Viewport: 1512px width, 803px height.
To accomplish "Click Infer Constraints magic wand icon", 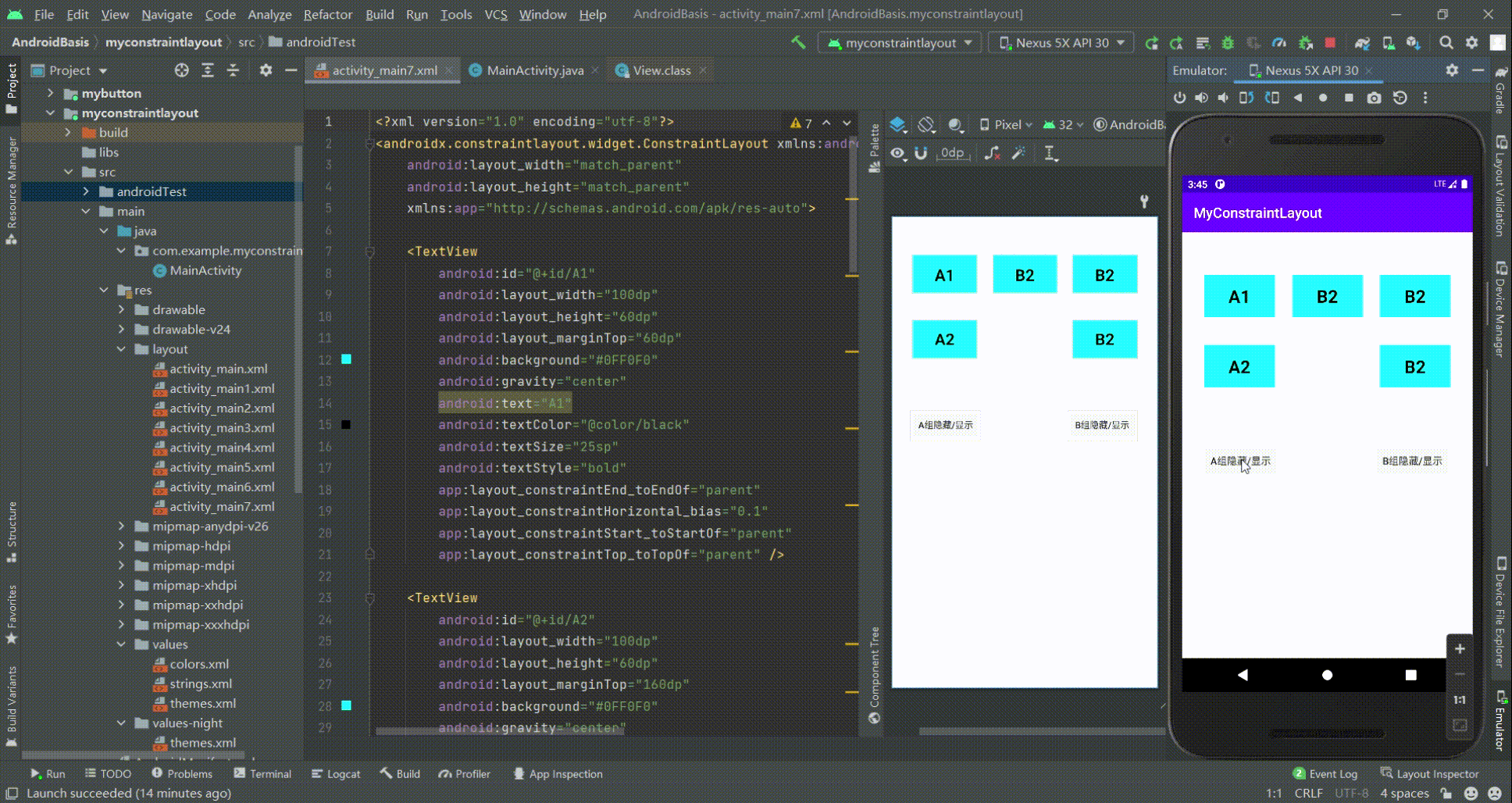I will (x=1018, y=153).
